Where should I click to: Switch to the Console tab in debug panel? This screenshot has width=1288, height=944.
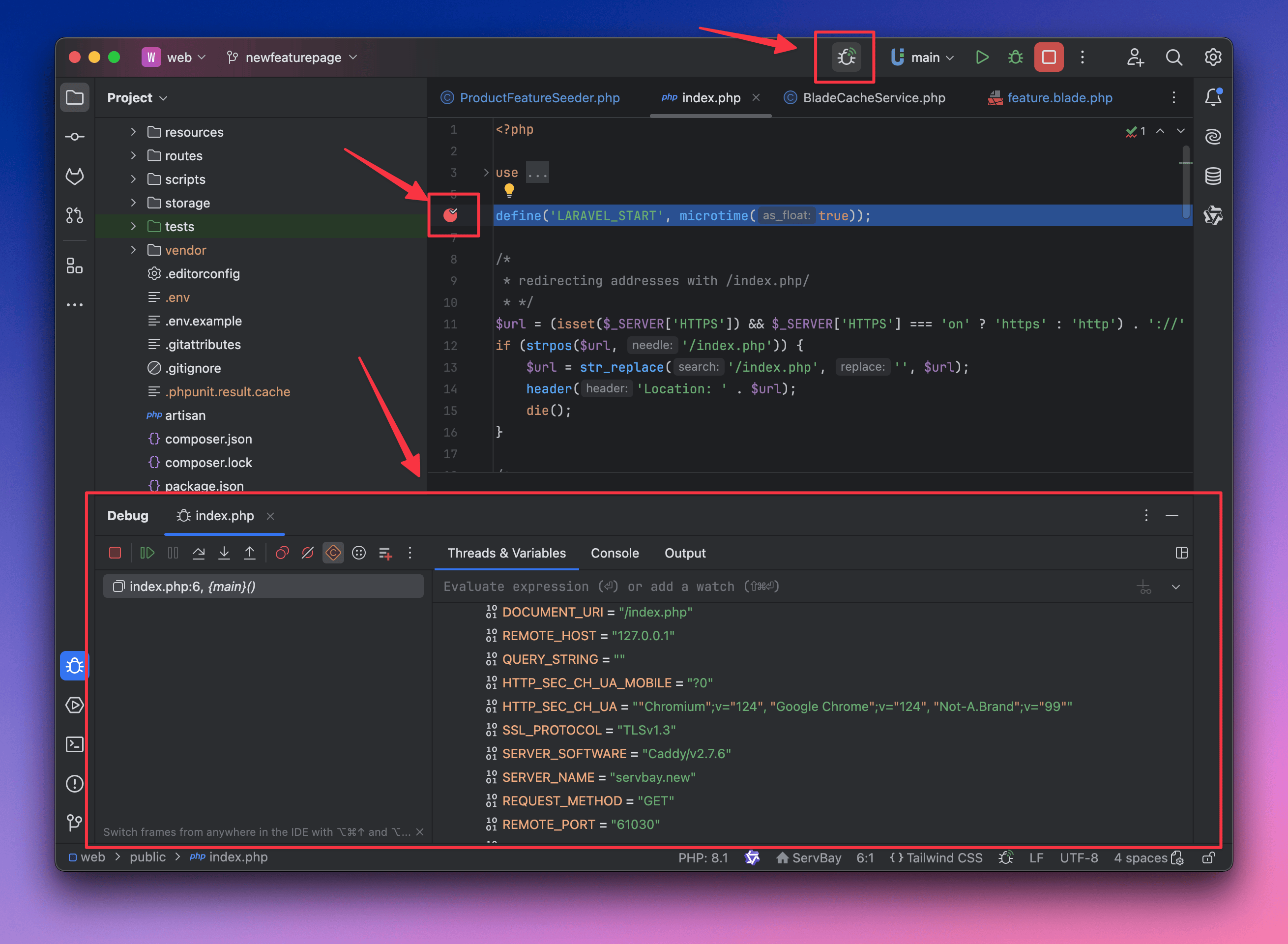[613, 553]
